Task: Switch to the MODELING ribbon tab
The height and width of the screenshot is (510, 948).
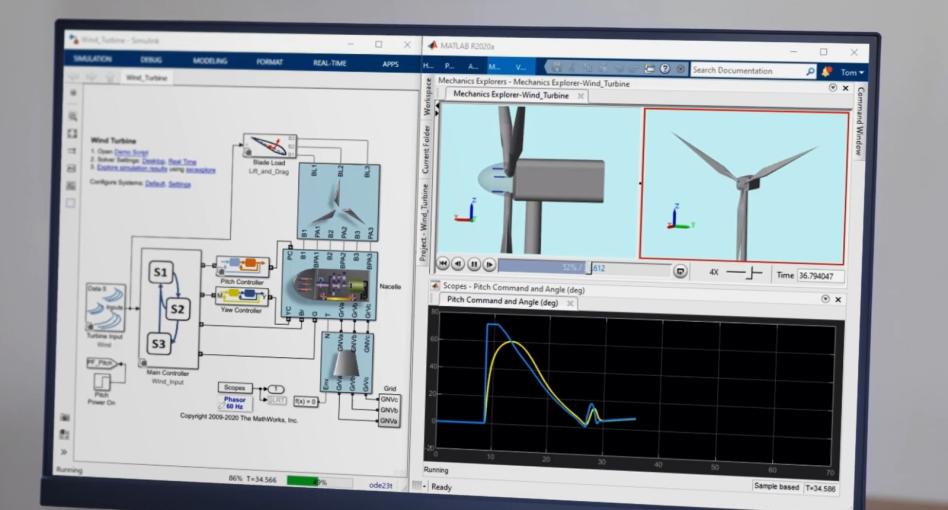Action: click(210, 62)
